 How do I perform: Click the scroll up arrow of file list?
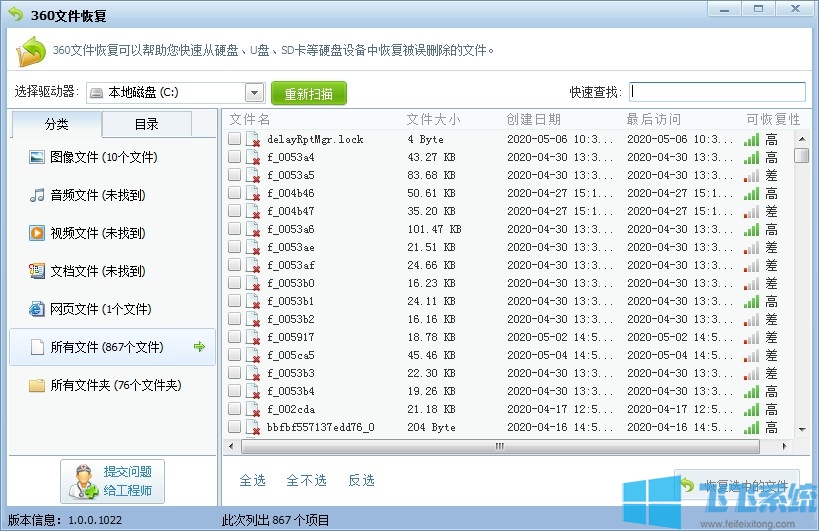coord(802,139)
